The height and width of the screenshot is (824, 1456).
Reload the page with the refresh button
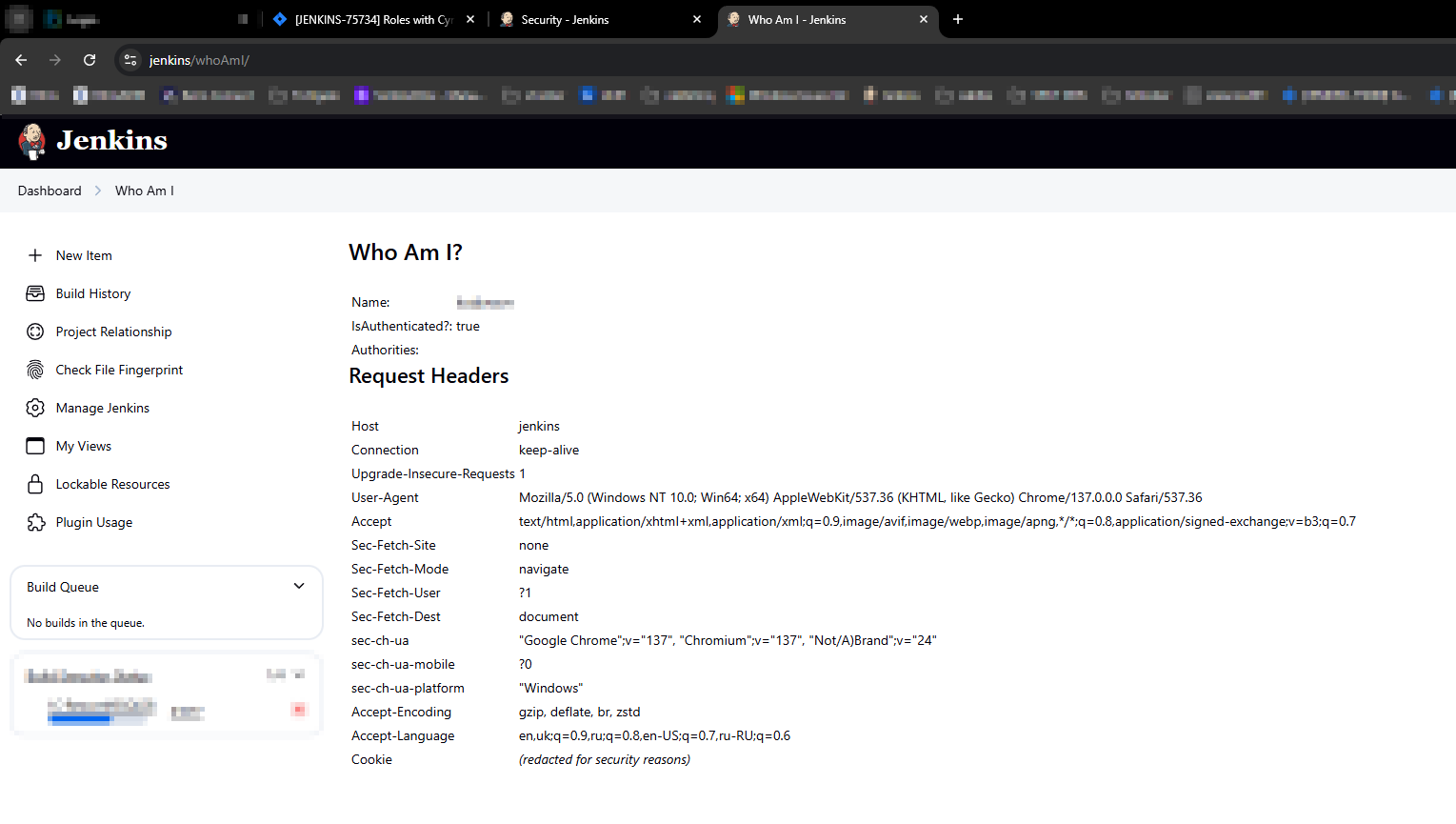pos(90,60)
